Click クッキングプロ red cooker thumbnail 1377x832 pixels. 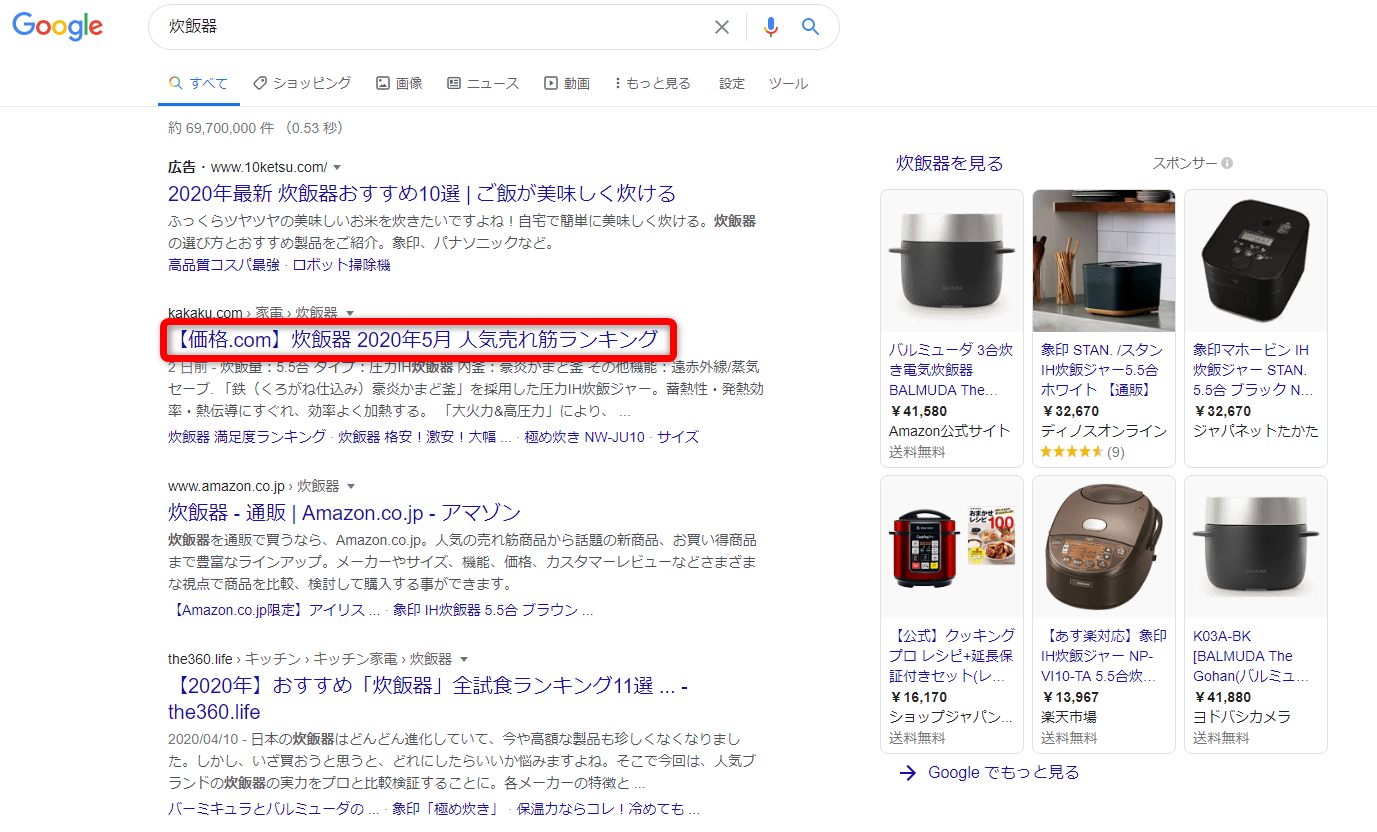click(952, 547)
